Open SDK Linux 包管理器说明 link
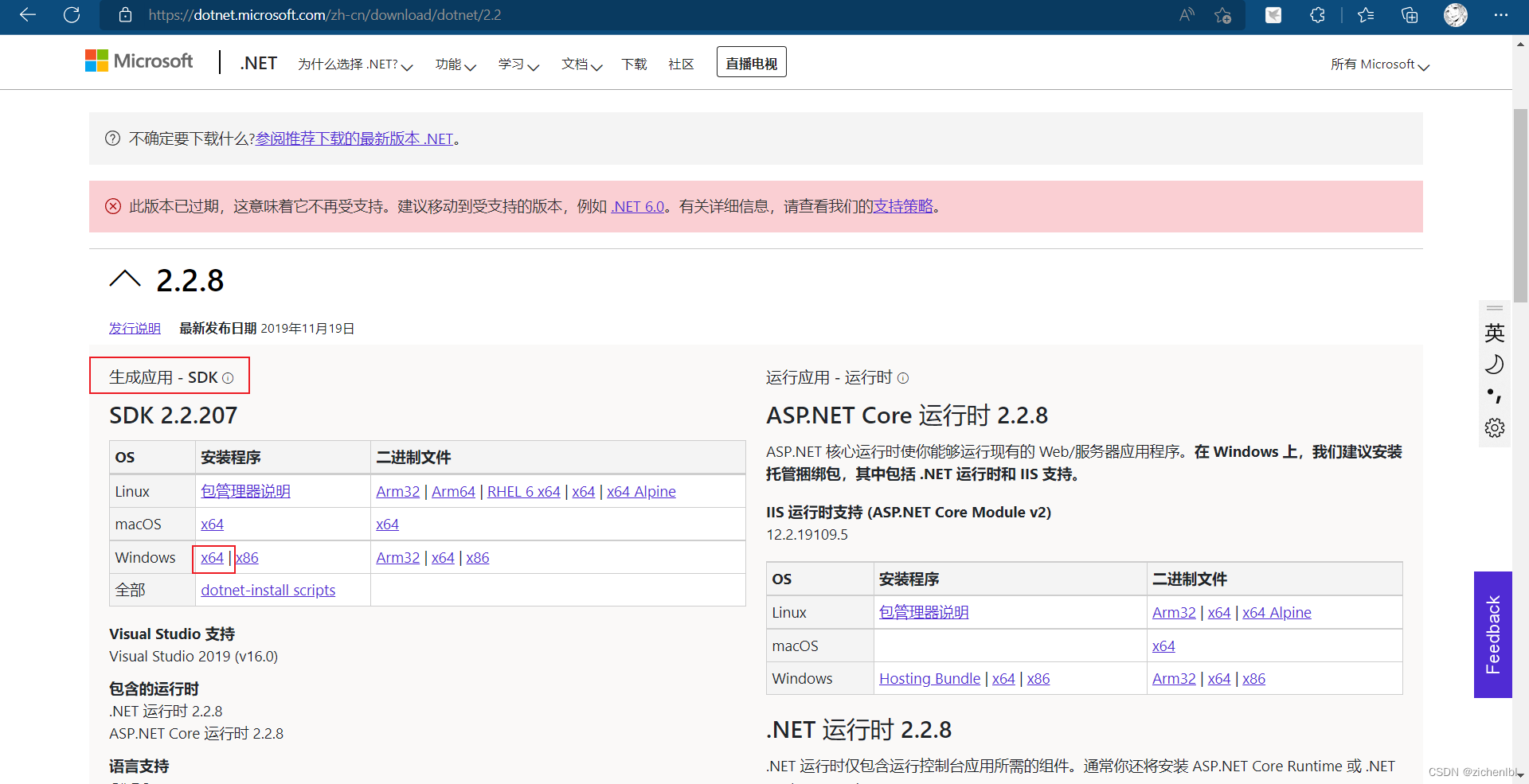This screenshot has width=1529, height=784. (x=245, y=491)
